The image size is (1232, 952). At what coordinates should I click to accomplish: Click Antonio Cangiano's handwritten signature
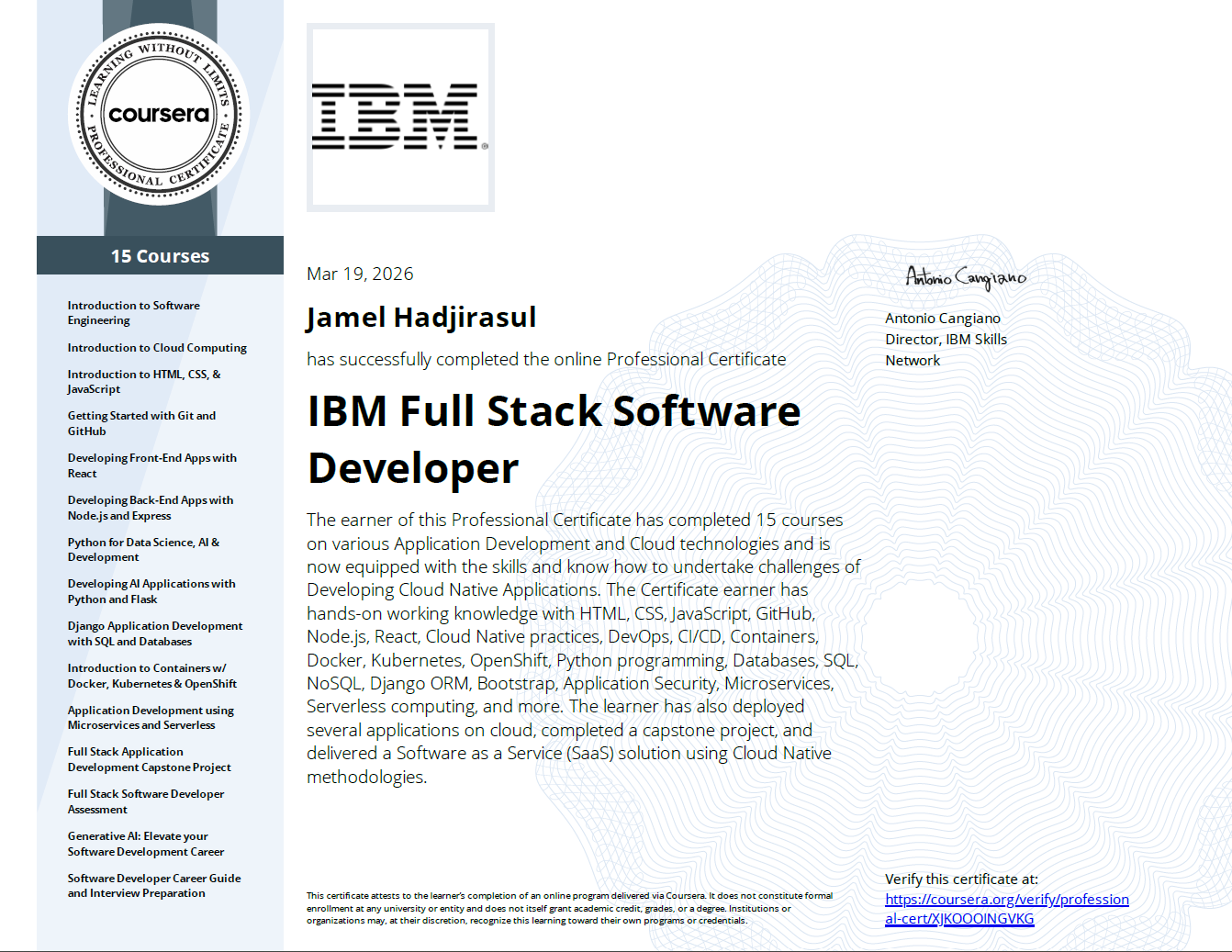[964, 275]
